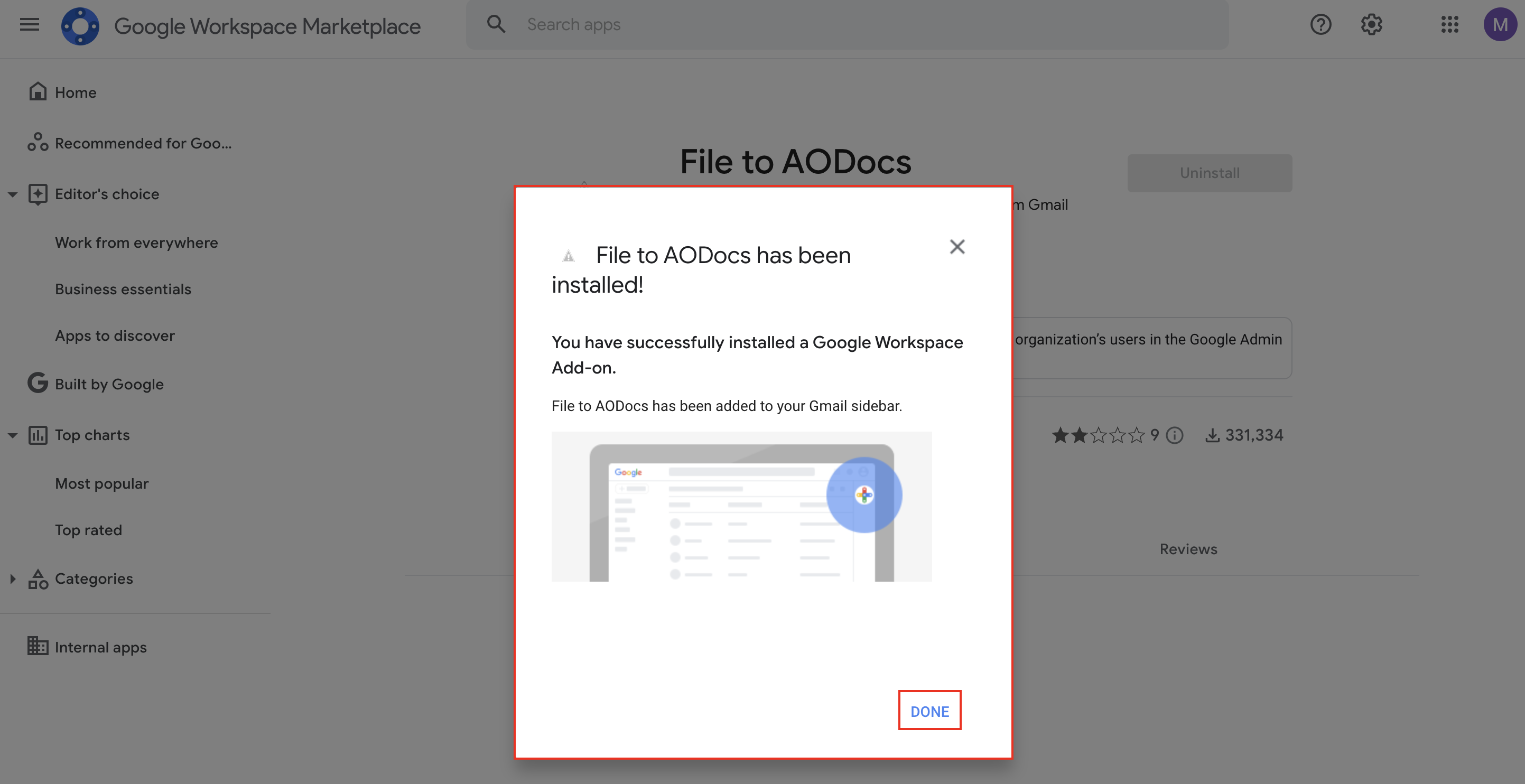Click the DONE button in the dialog
The height and width of the screenshot is (784, 1525).
pos(929,711)
